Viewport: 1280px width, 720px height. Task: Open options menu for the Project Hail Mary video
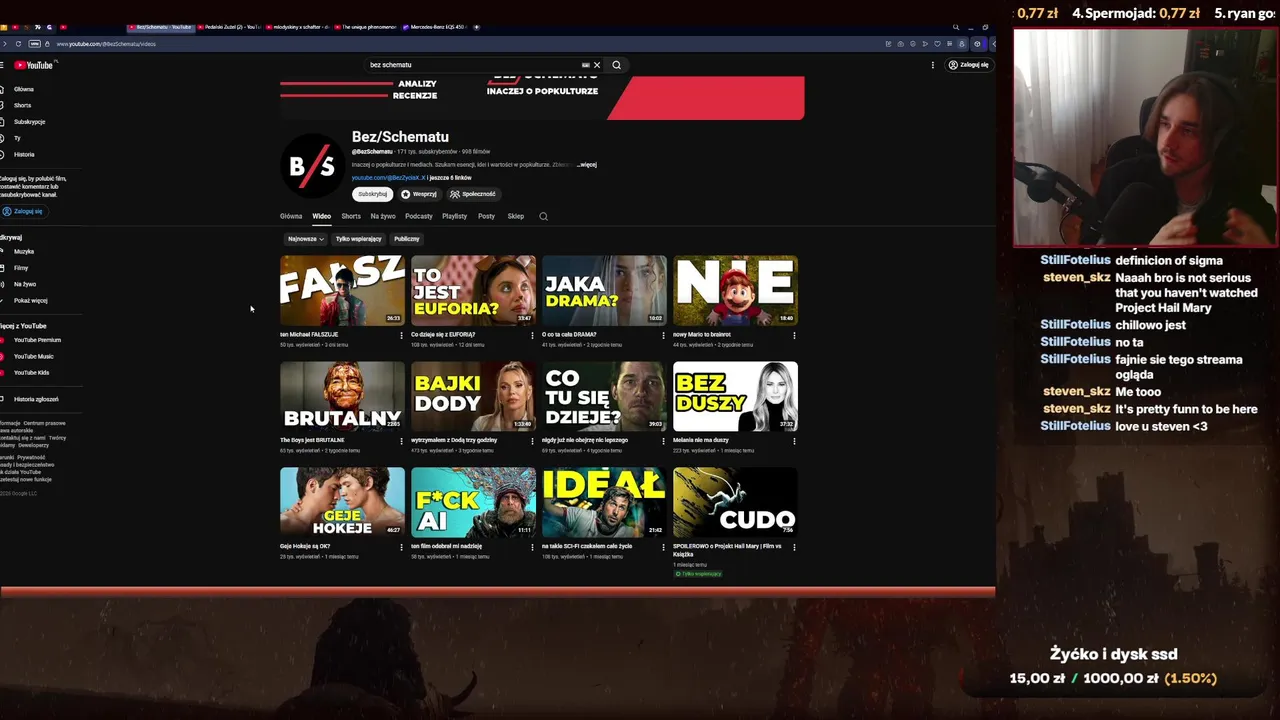[x=794, y=547]
